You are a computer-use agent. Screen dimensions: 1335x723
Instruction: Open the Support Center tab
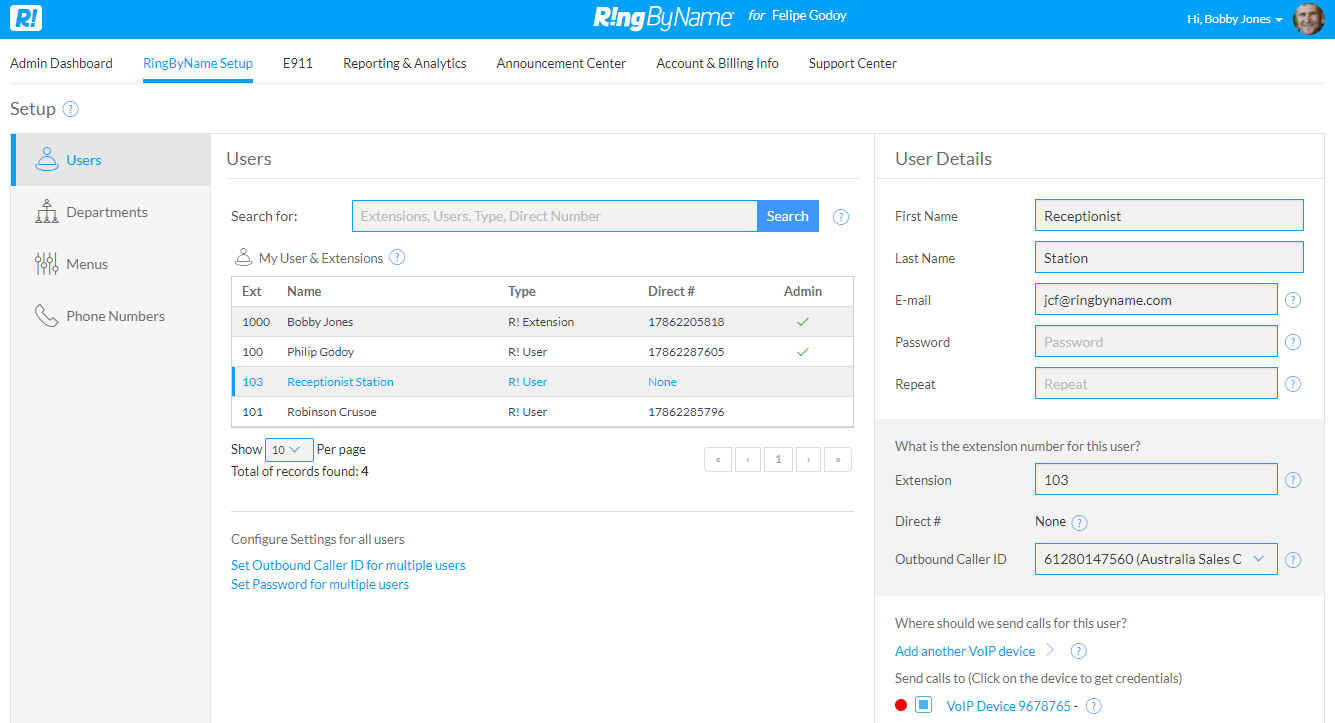click(x=853, y=63)
